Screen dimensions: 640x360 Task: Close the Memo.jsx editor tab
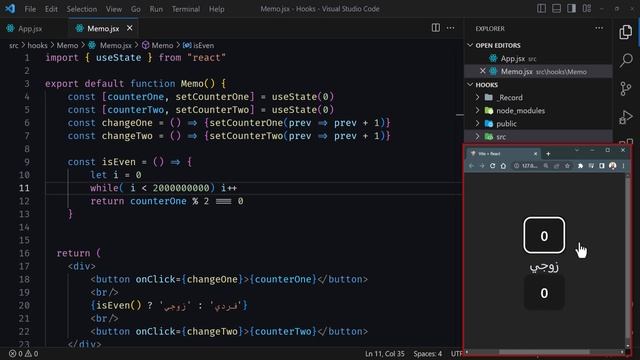click(x=129, y=28)
